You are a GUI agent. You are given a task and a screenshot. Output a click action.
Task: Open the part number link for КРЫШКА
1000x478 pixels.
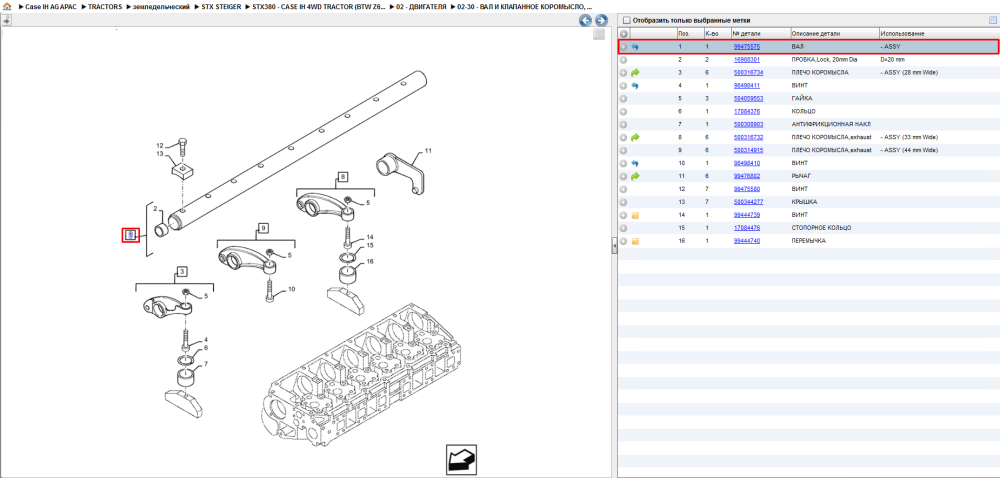click(748, 202)
